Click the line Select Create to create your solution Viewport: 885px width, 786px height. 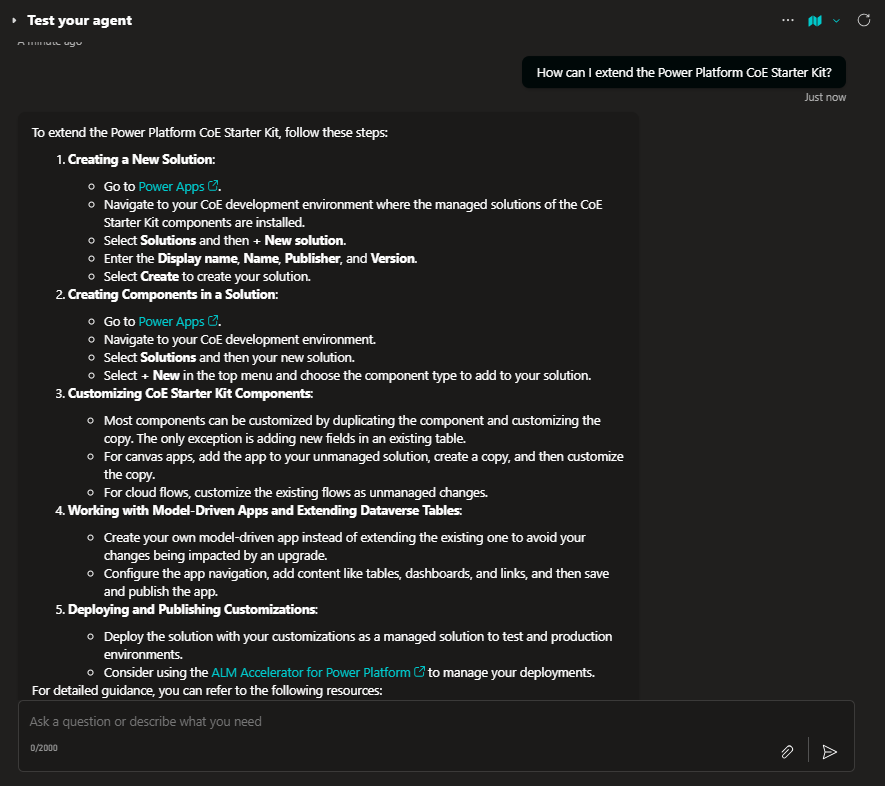tap(207, 276)
